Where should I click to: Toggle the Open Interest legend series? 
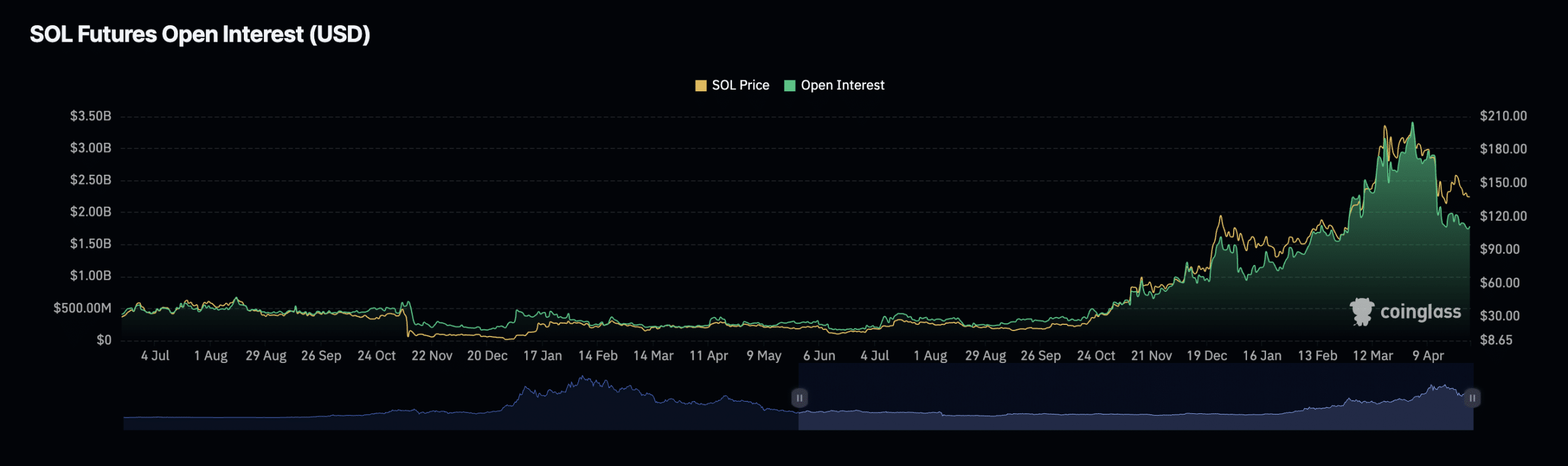click(x=834, y=85)
